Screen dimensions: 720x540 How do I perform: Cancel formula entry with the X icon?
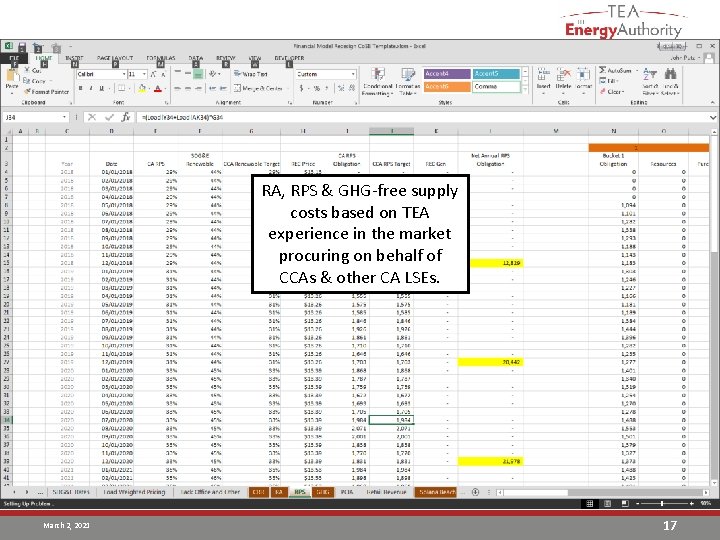coord(92,118)
